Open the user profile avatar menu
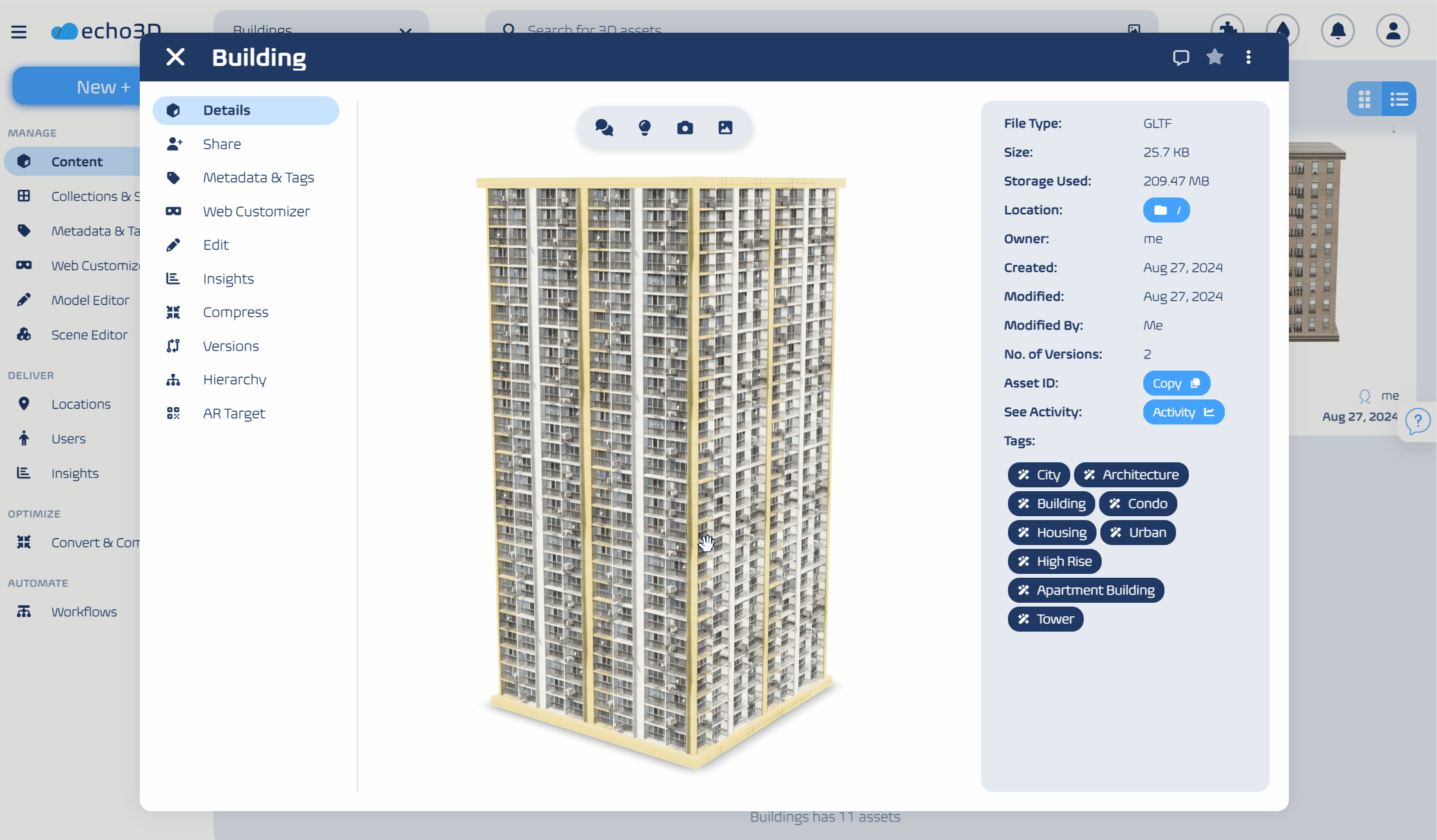 1393,30
